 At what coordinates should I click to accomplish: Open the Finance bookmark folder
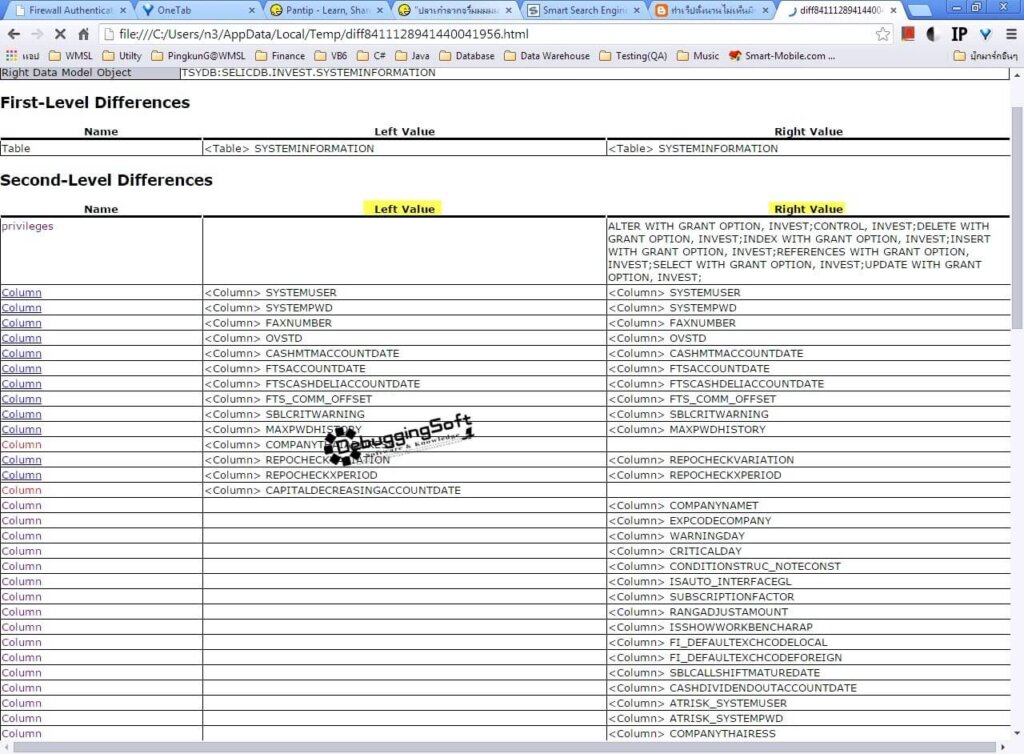click(280, 56)
